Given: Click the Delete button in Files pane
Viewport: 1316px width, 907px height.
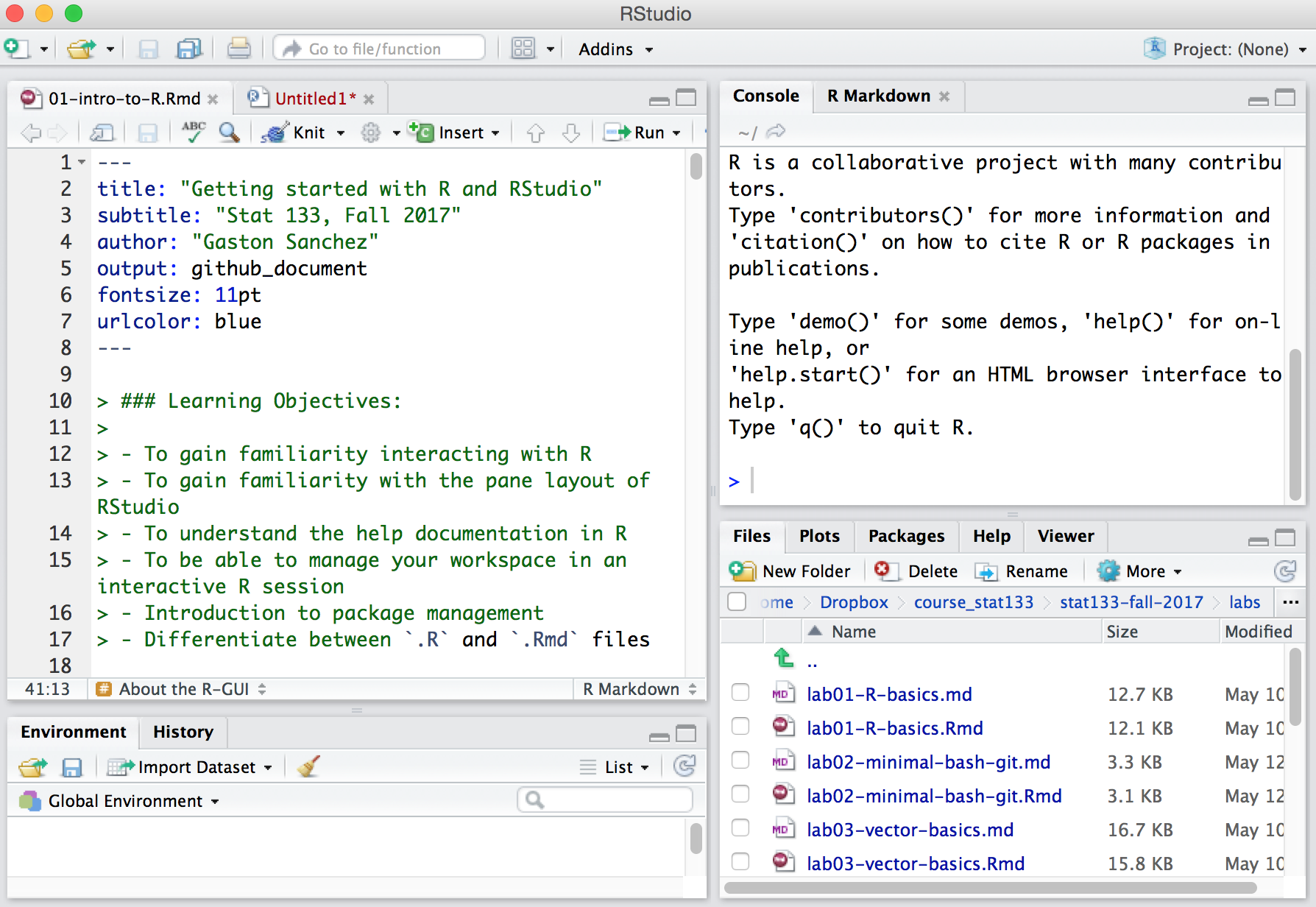Looking at the screenshot, I should [916, 571].
